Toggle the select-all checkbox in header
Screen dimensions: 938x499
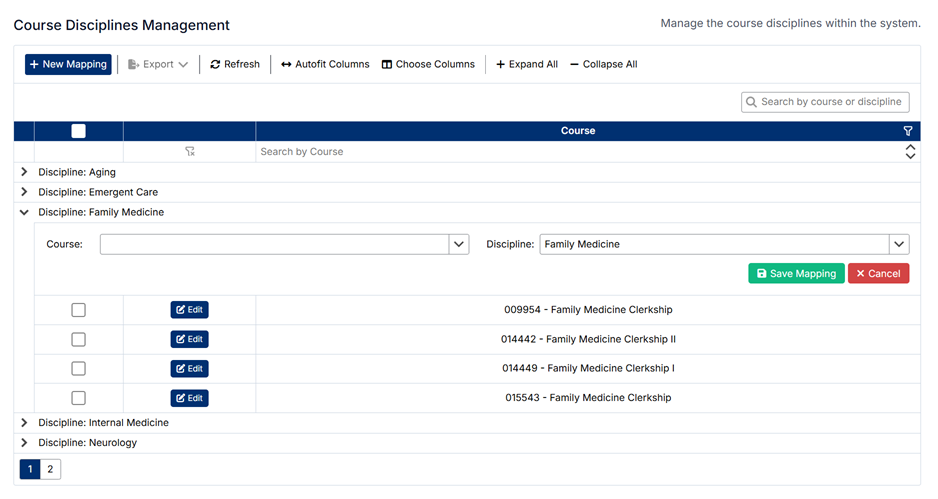pyautogui.click(x=79, y=131)
